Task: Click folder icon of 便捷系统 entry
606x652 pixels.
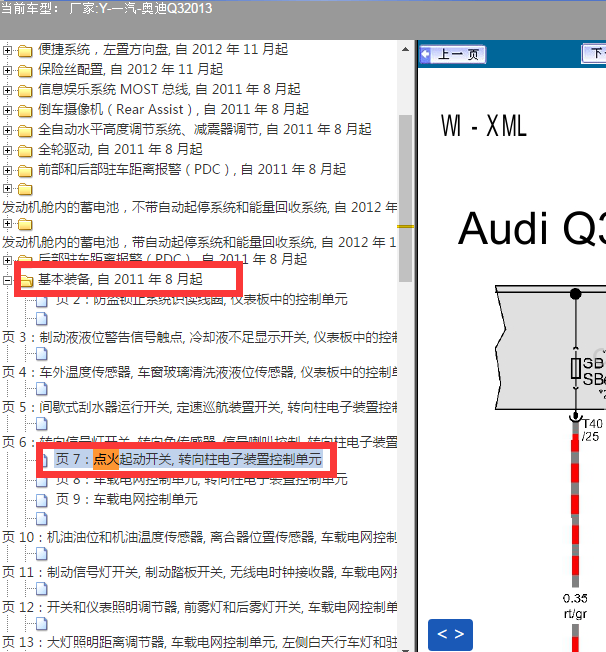Action: click(x=25, y=50)
